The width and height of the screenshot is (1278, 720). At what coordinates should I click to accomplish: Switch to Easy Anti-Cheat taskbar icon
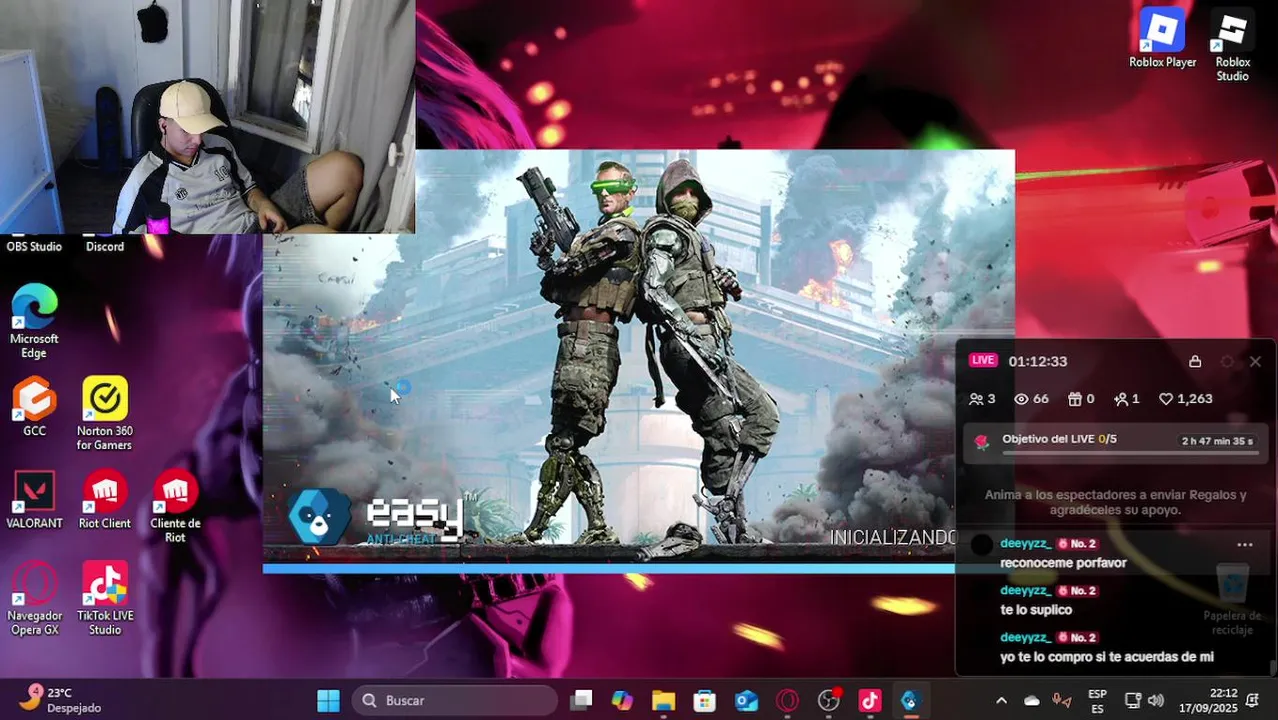click(x=909, y=700)
